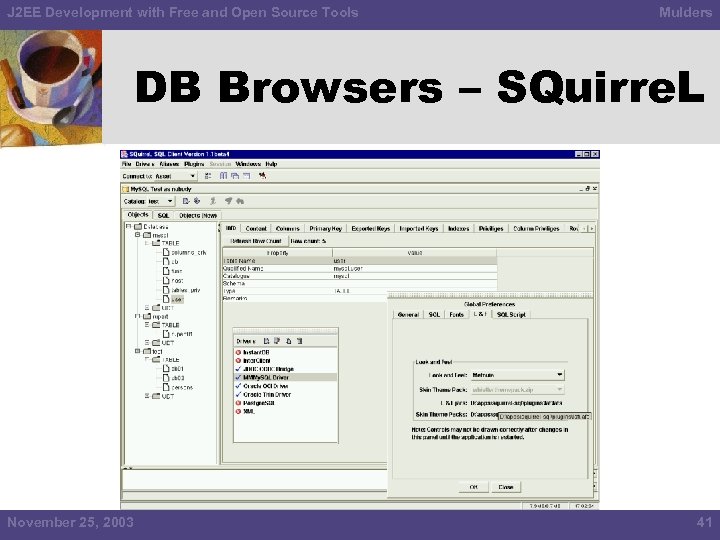Open the File menu
The height and width of the screenshot is (540, 720).
[127, 164]
